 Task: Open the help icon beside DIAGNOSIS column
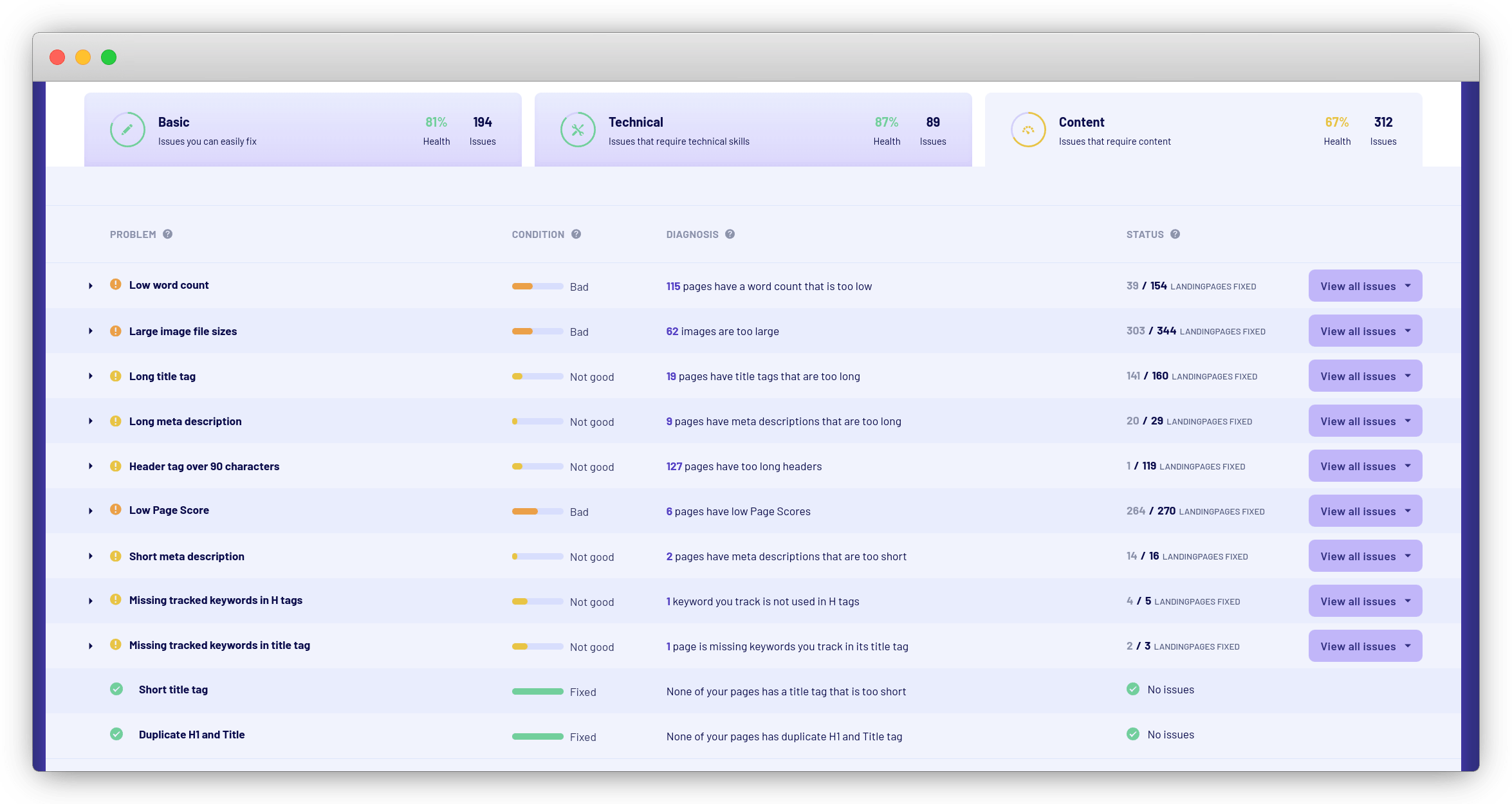tap(729, 234)
